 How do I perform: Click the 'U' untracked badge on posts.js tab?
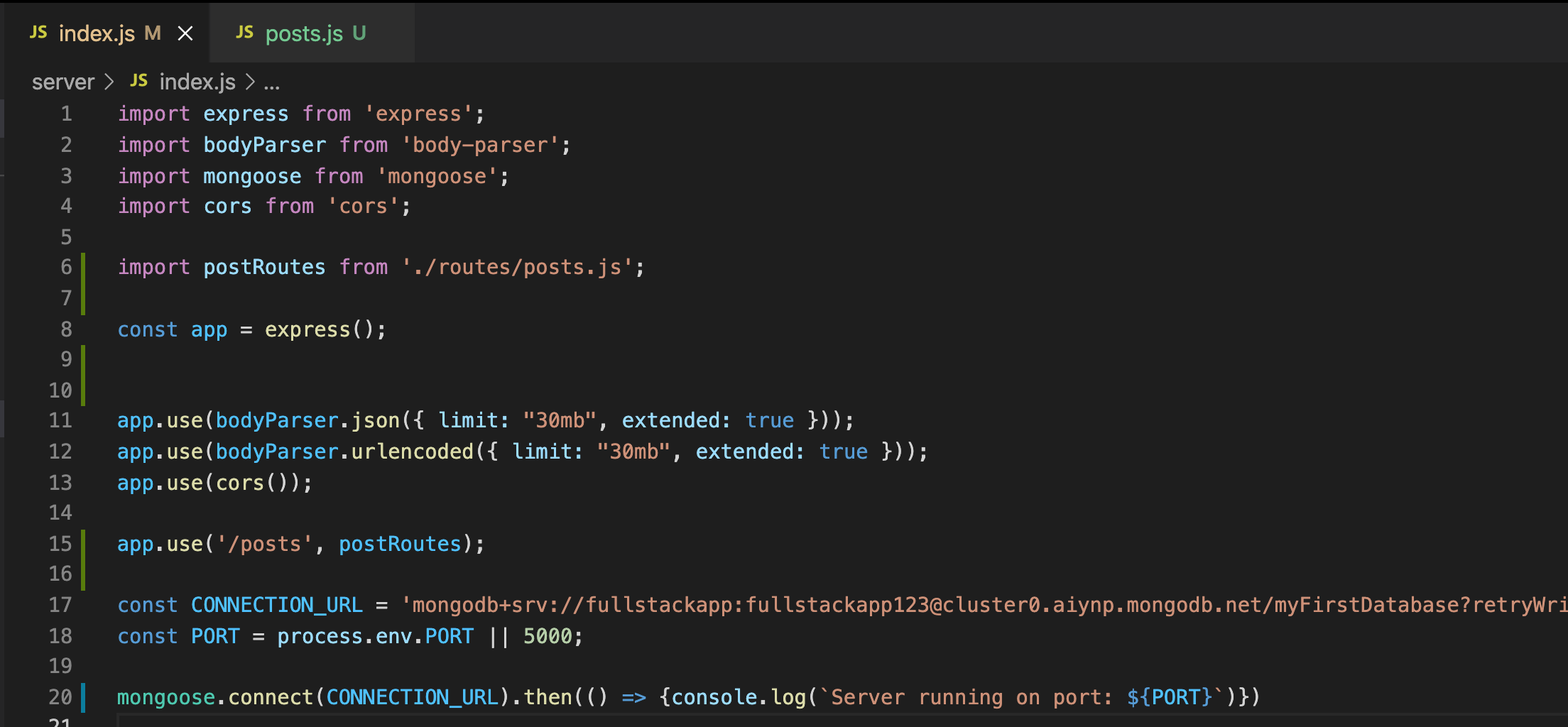359,33
